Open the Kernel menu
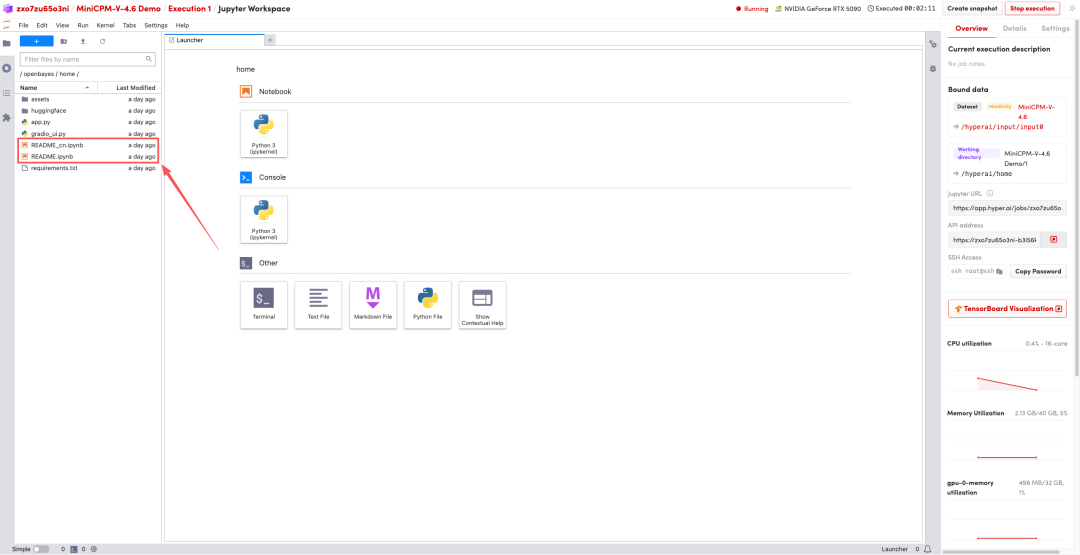 [x=105, y=25]
